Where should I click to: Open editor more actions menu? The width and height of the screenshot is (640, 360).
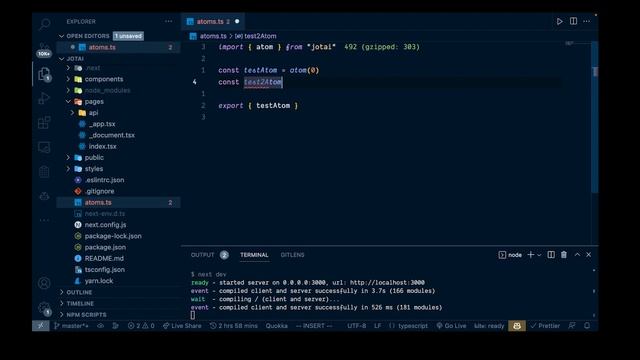(x=587, y=21)
